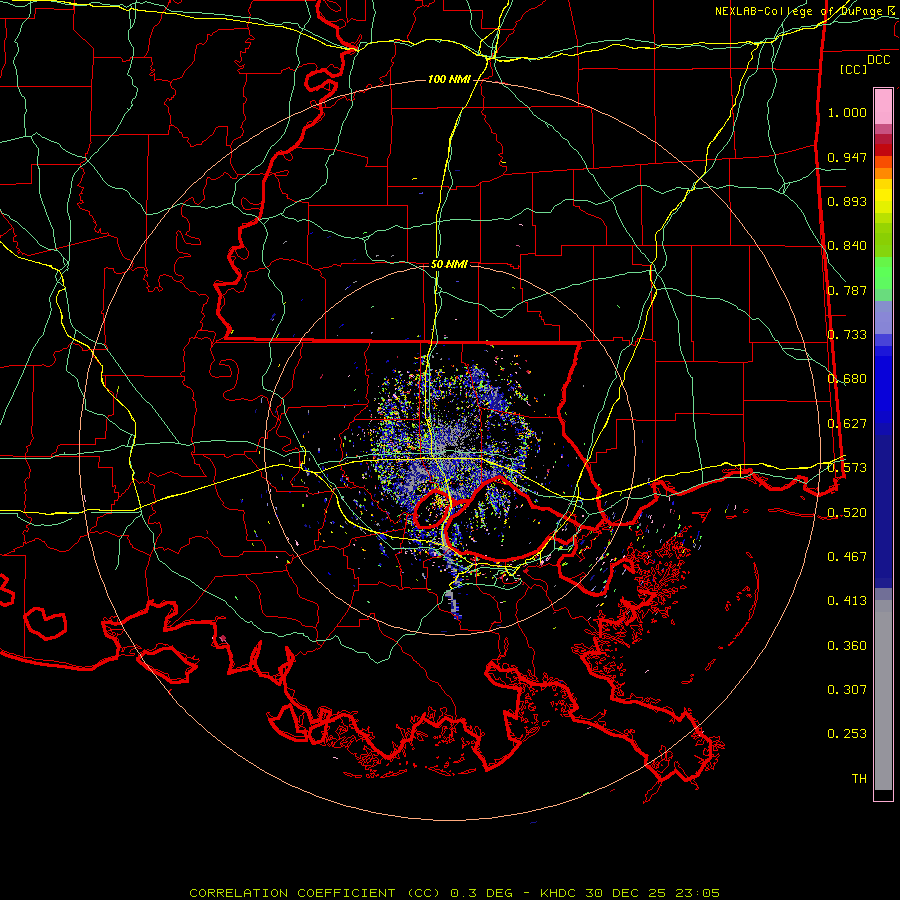The image size is (900, 900).
Task: Select the 0.360 value on the scale
Action: tap(847, 646)
